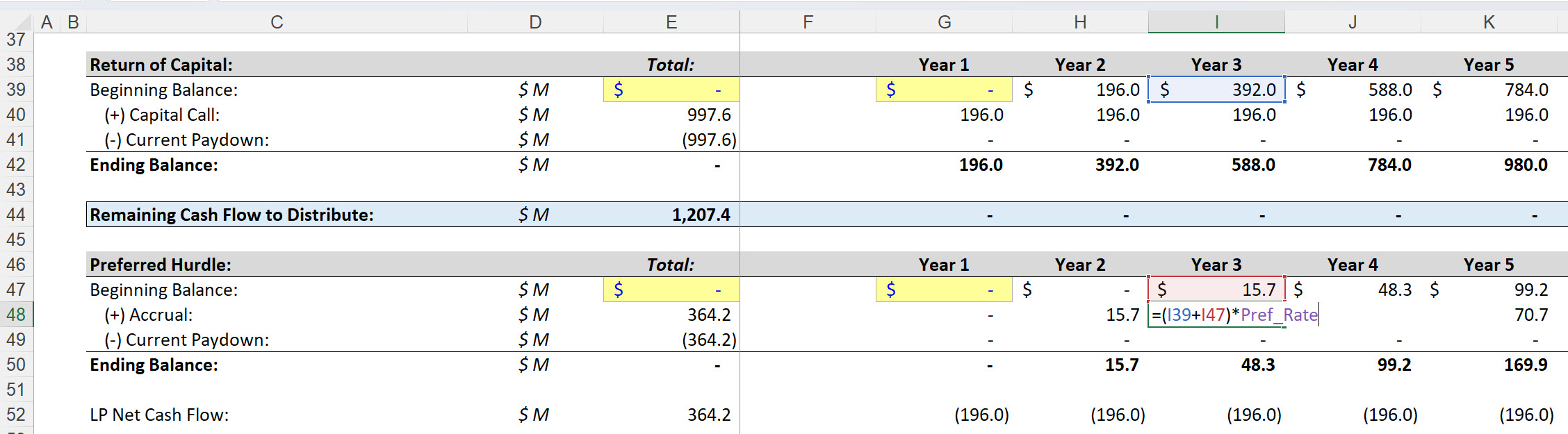Click '(+) Capital Call:' label

tap(162, 115)
